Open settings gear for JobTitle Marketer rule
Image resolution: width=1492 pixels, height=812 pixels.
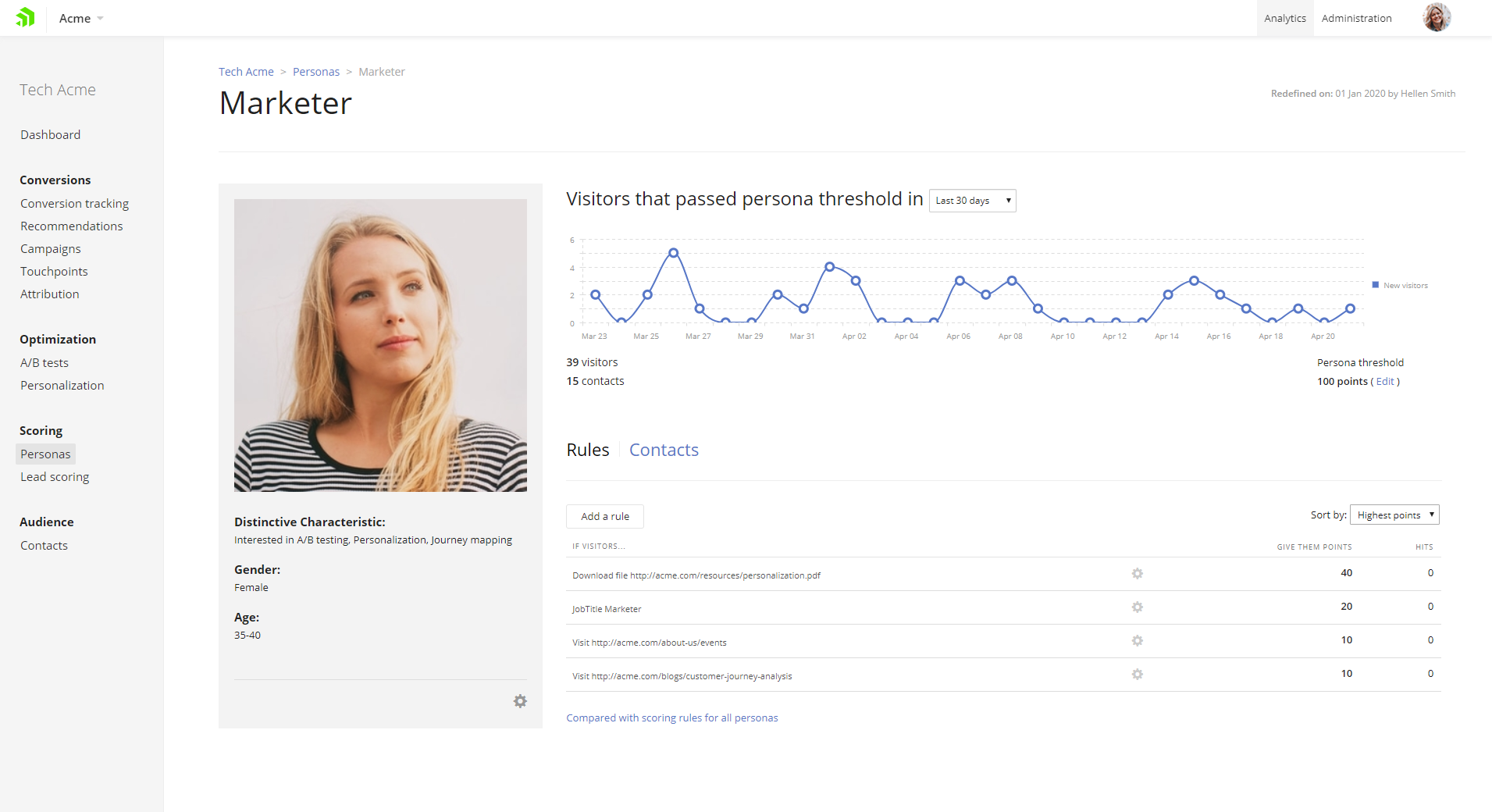click(1137, 607)
